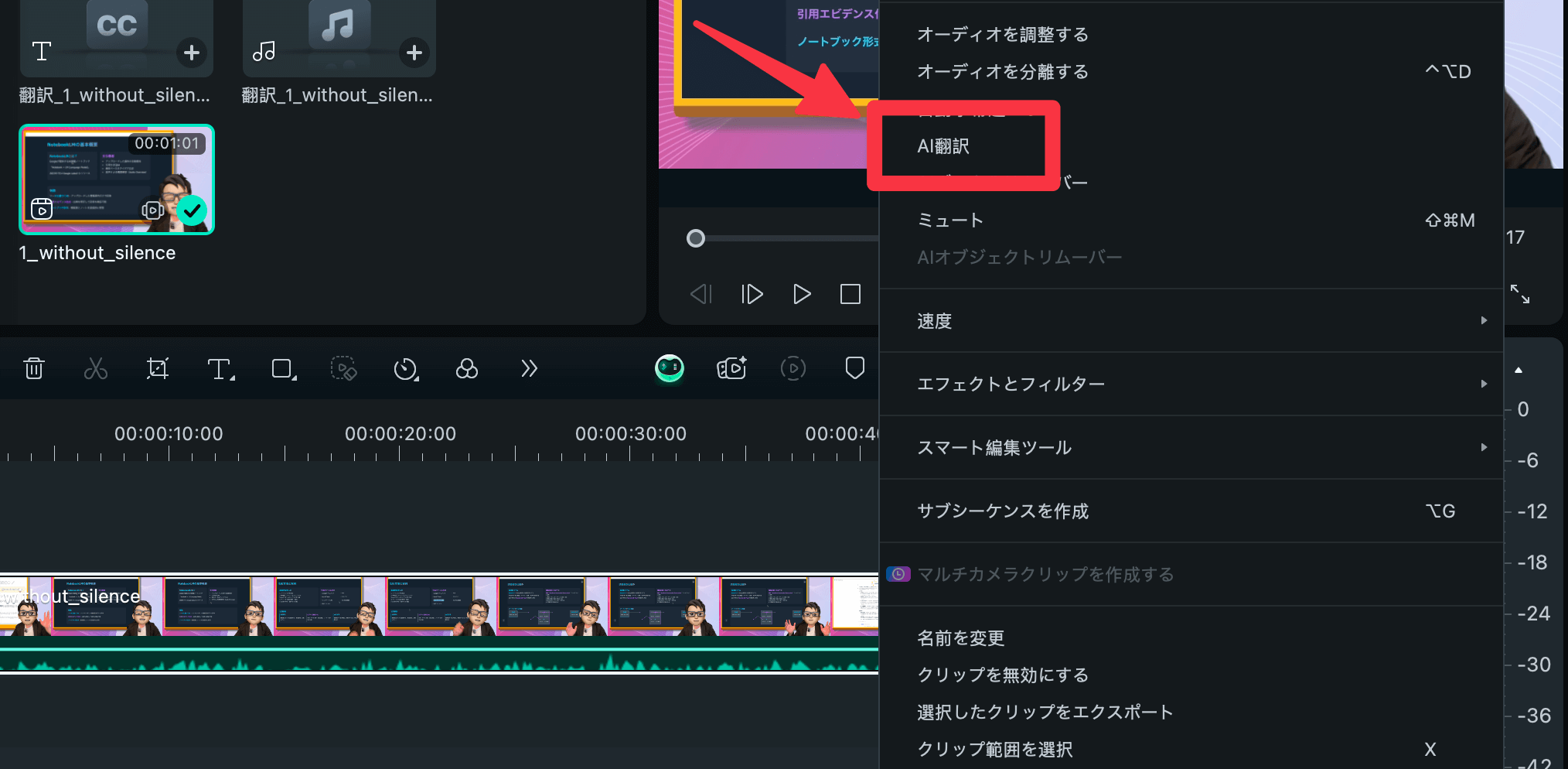Click the delete trash icon in timeline toolbar
The height and width of the screenshot is (769, 1568).
(34, 368)
